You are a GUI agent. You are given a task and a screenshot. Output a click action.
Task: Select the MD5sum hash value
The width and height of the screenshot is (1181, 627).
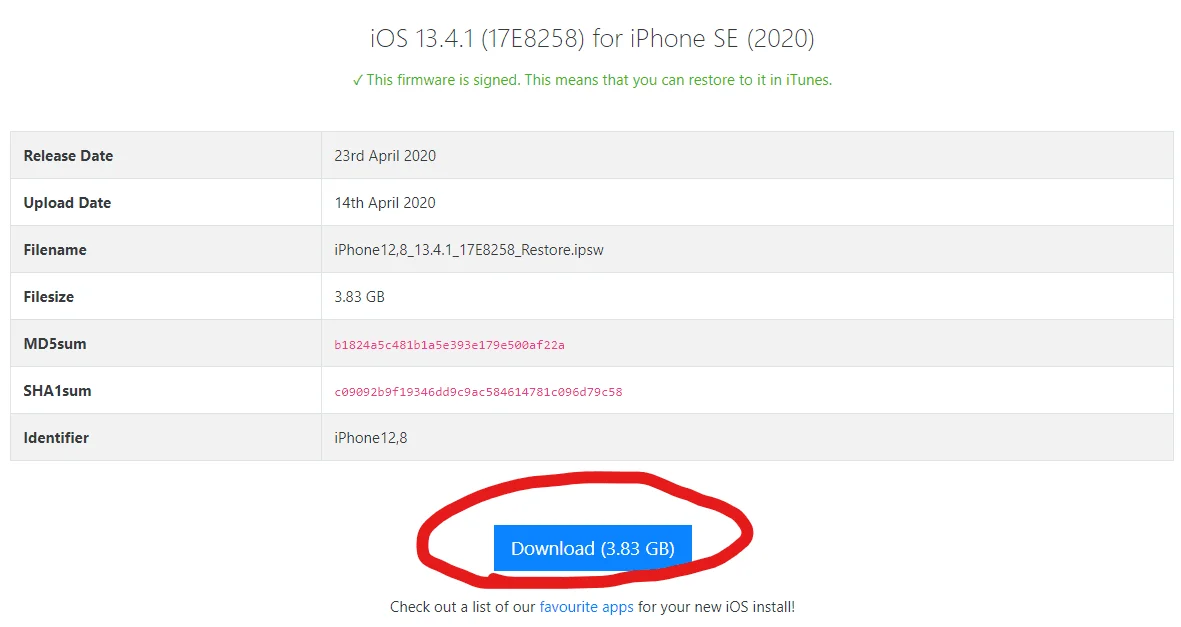click(x=450, y=344)
